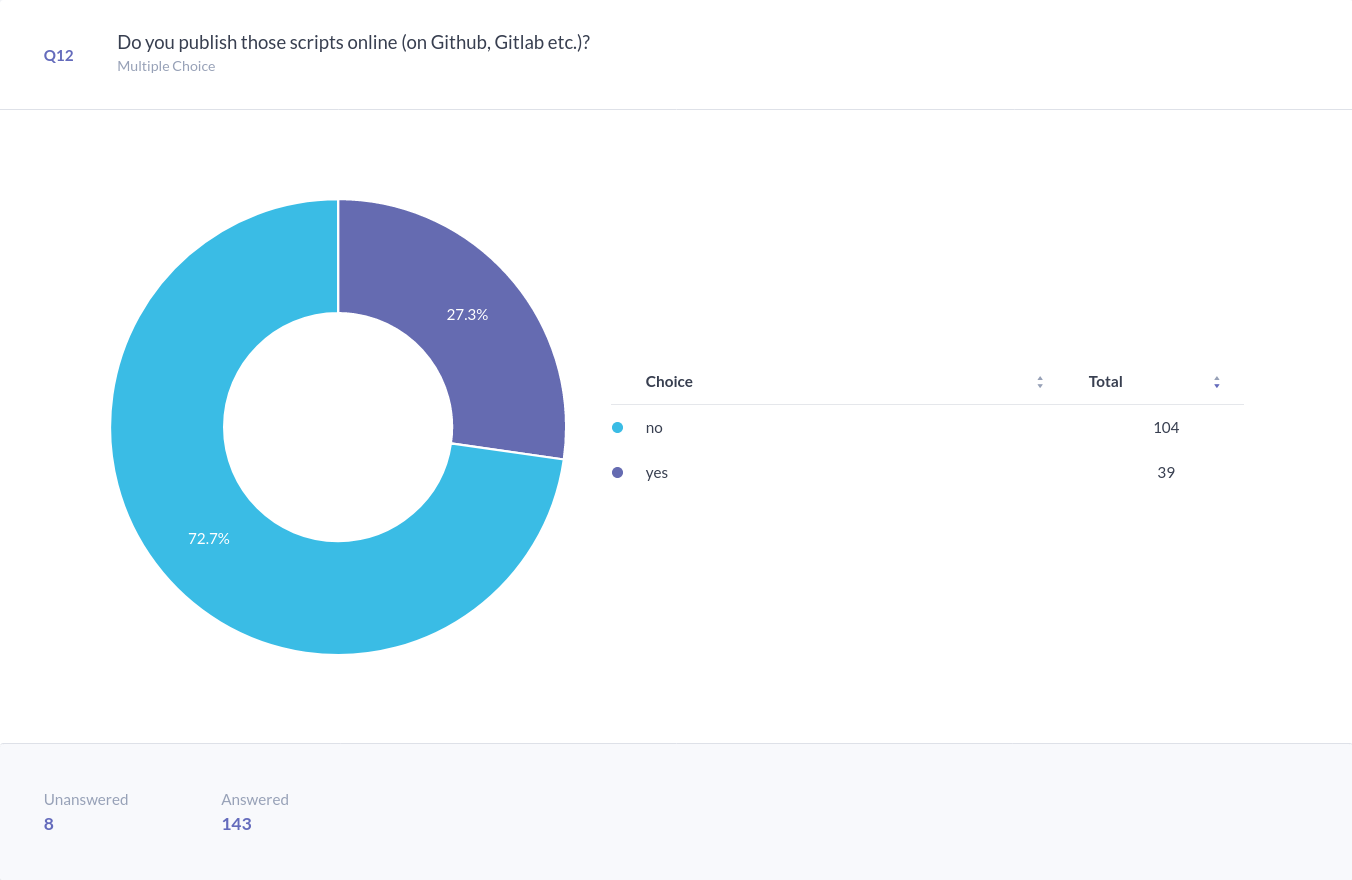Click the total value 39
The height and width of the screenshot is (880, 1352).
[x=1166, y=473]
